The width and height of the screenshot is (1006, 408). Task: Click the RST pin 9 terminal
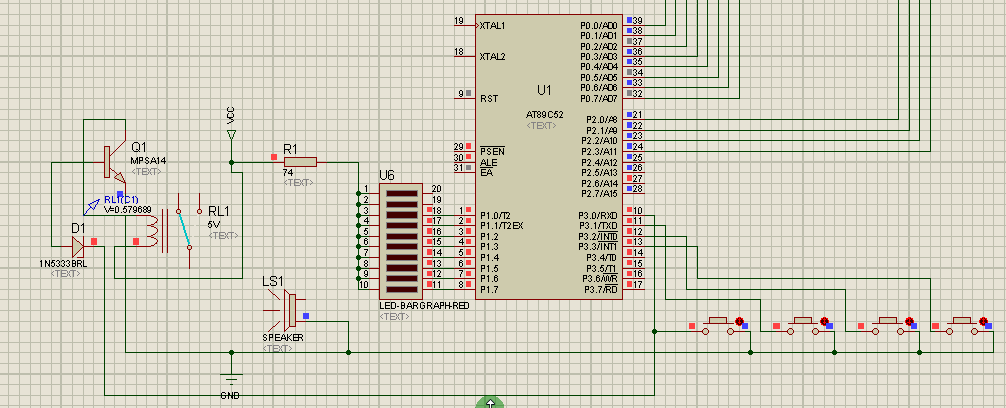point(464,98)
